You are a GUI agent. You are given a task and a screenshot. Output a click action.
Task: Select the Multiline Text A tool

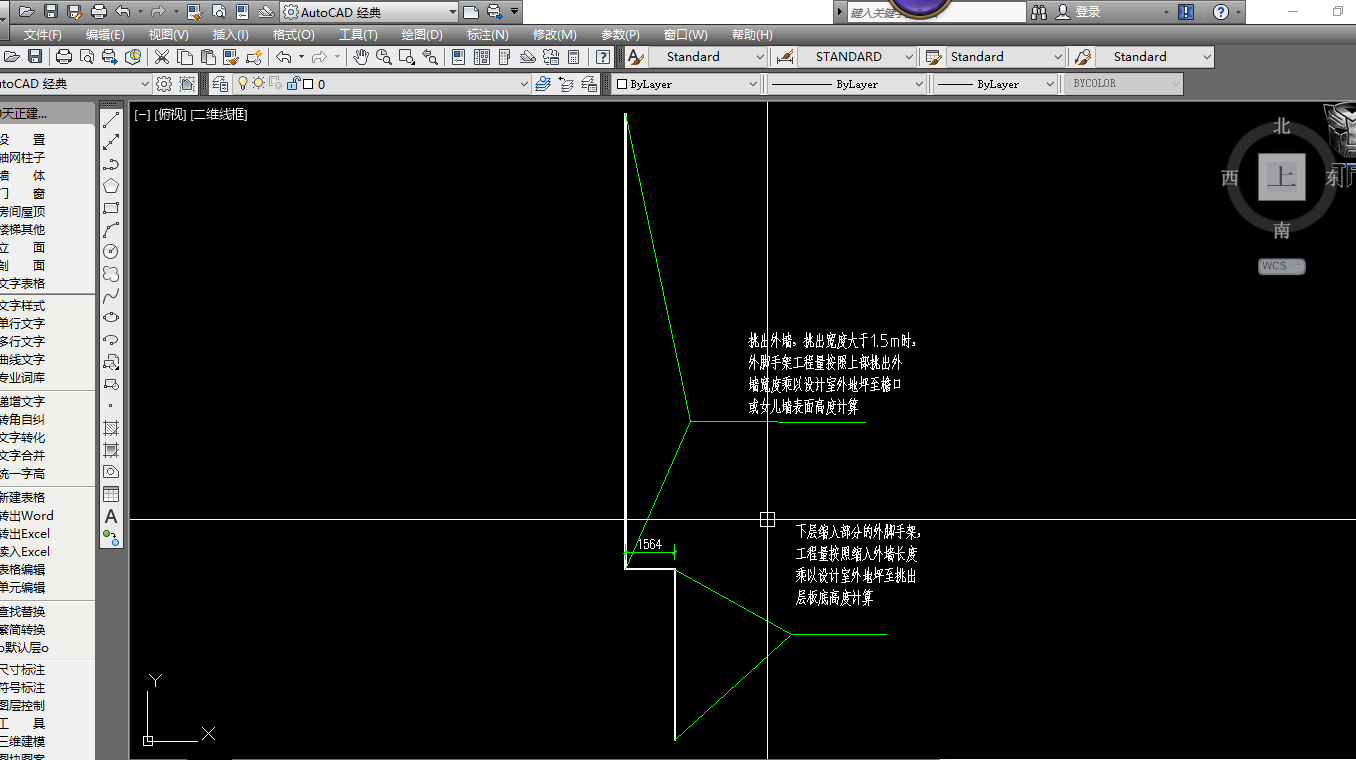click(x=111, y=516)
